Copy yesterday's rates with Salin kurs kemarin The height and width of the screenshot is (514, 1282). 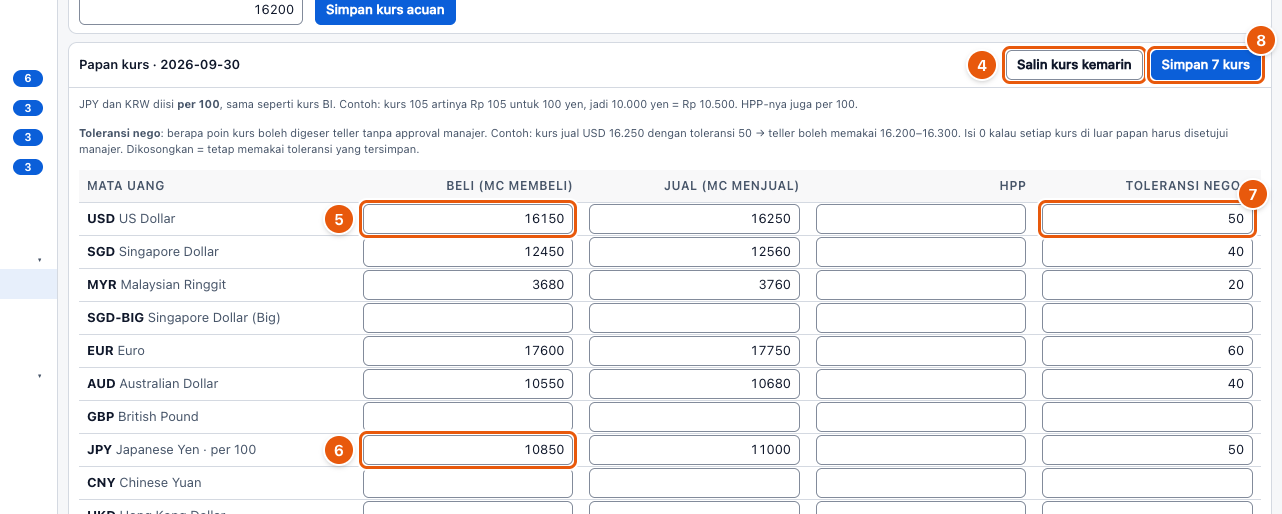point(1074,65)
